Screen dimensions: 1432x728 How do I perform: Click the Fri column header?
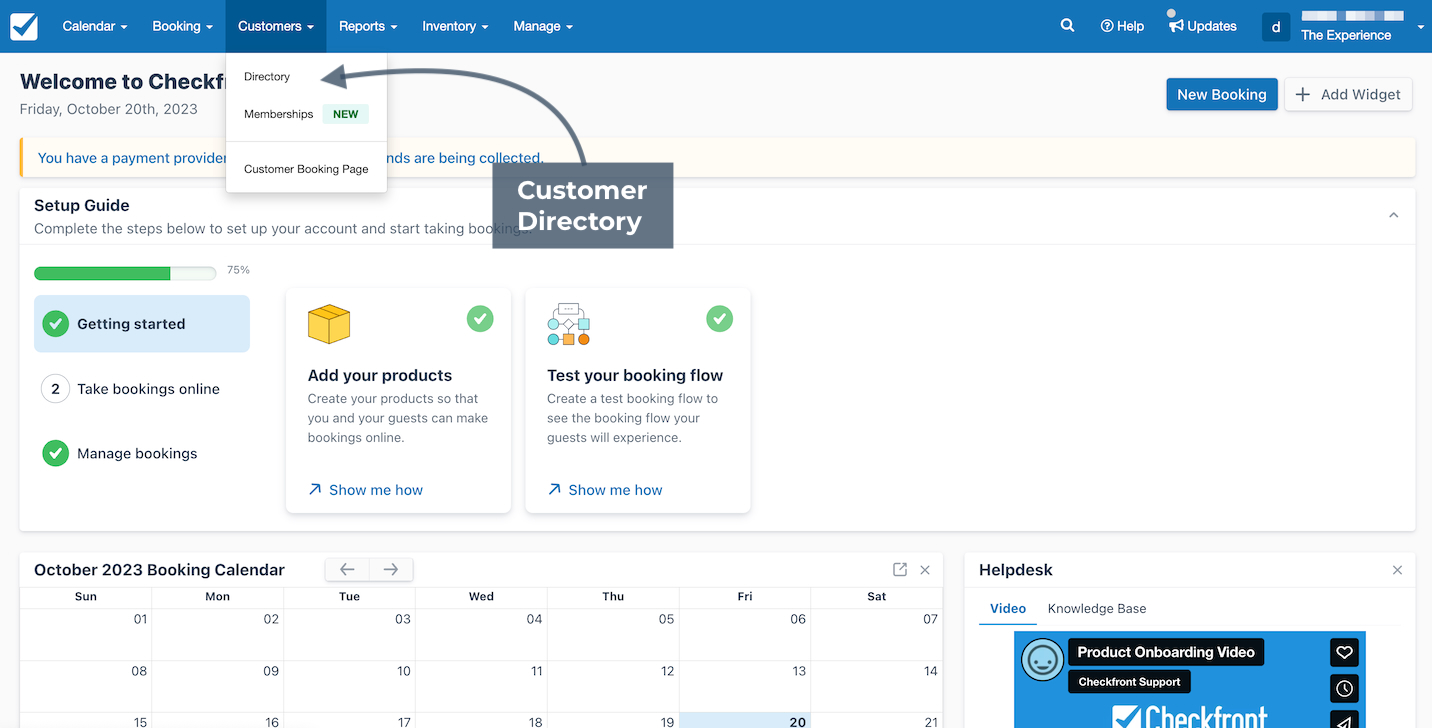[745, 596]
